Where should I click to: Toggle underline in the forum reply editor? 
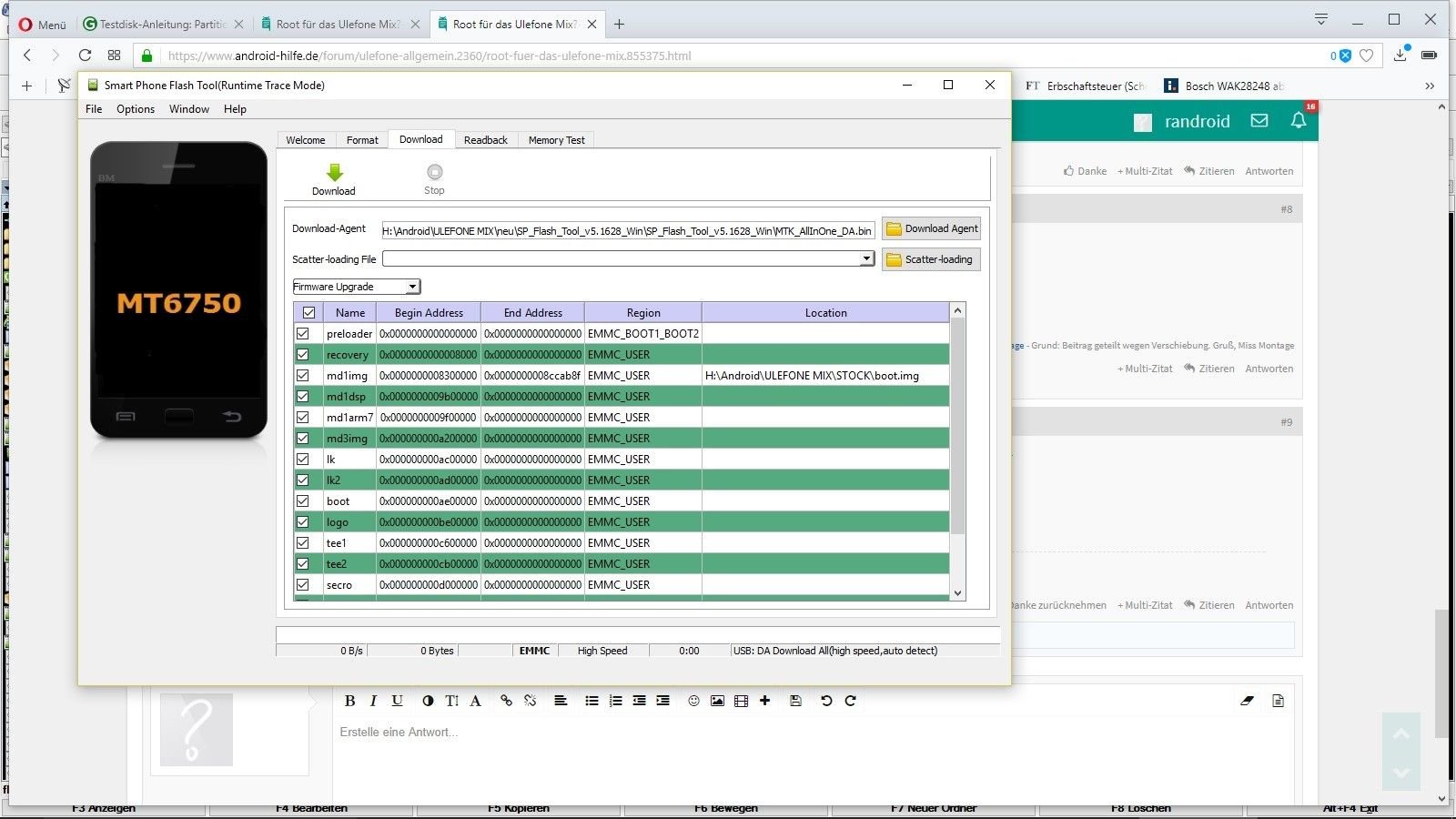point(397,701)
